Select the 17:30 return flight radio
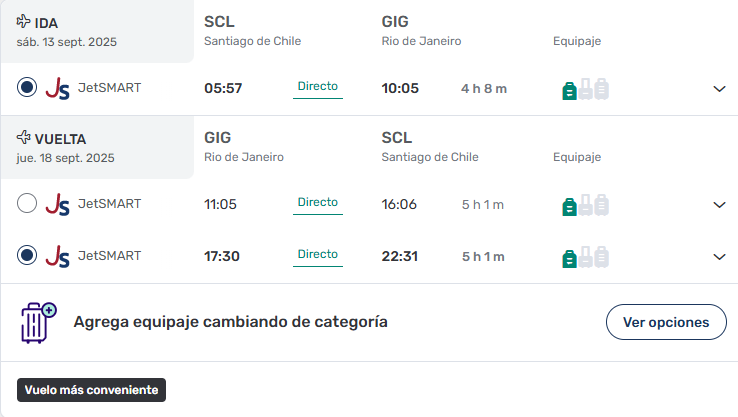The image size is (738, 417). (27, 255)
